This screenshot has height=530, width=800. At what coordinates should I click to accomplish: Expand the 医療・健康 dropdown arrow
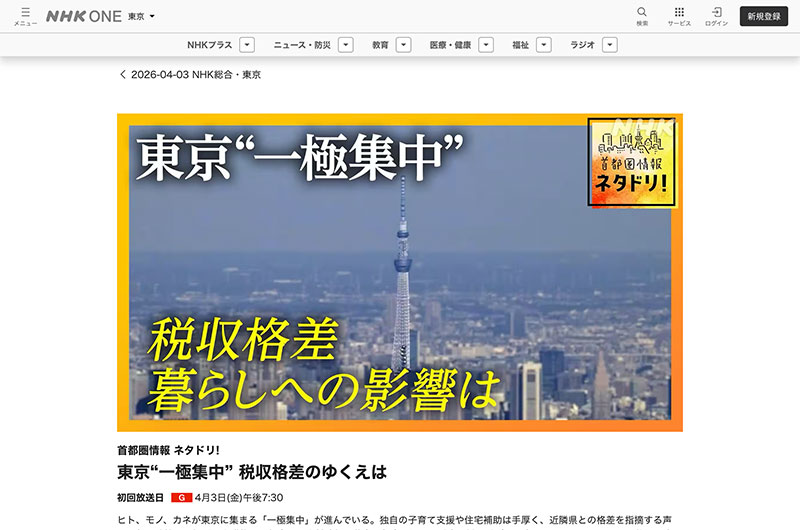(x=486, y=45)
